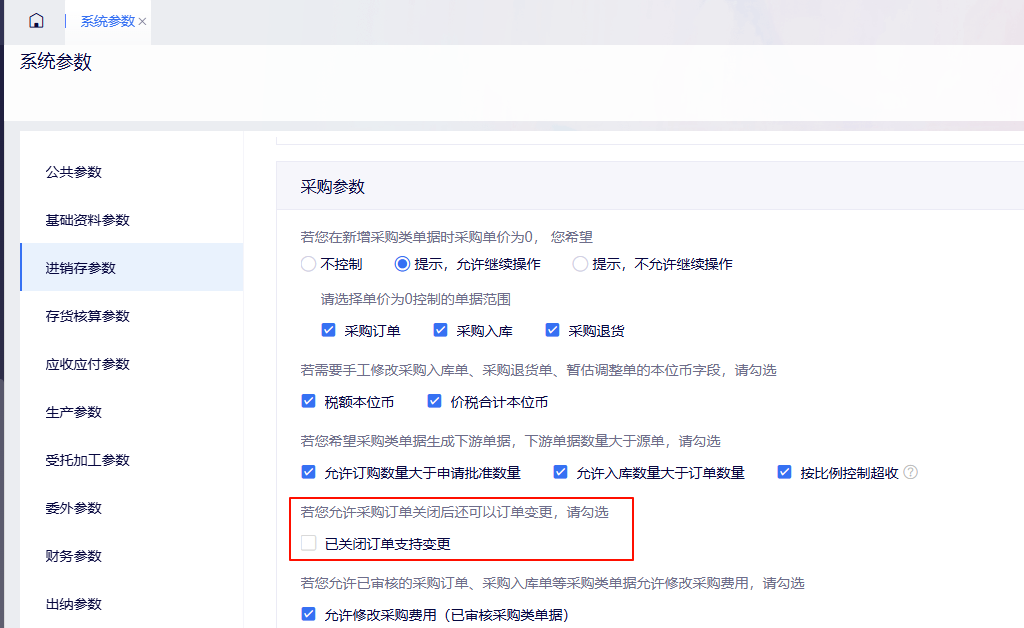
Task: Toggle the 按比例控制超收 checkbox
Action: [784, 472]
